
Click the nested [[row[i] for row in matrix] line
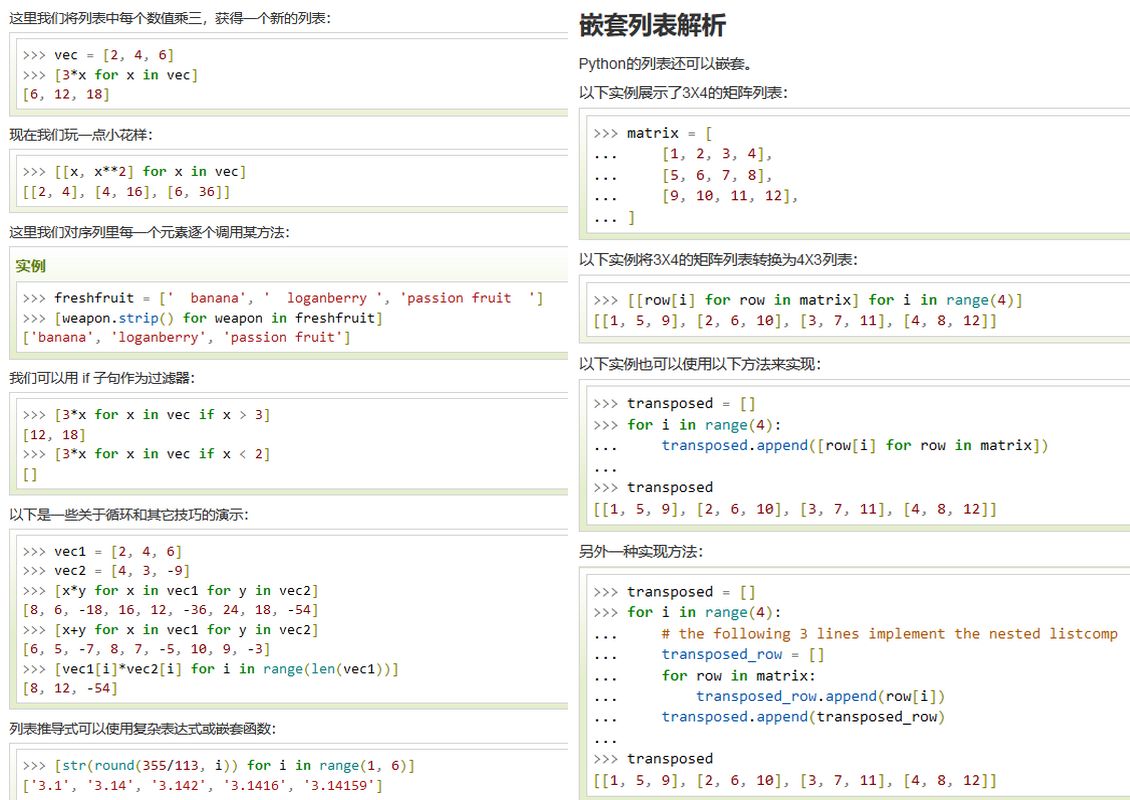808,300
